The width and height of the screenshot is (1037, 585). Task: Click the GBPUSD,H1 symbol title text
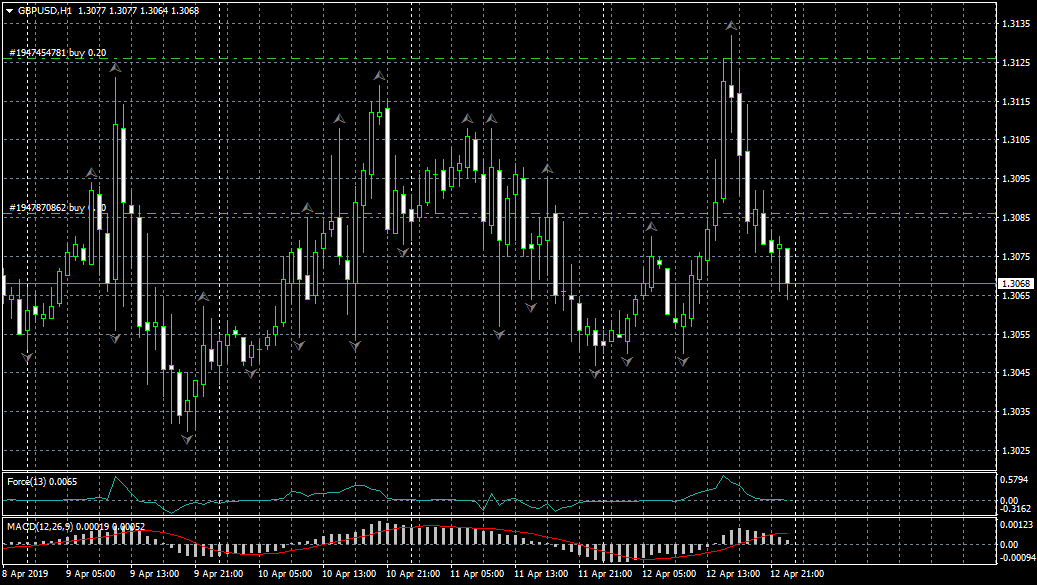(x=45, y=10)
